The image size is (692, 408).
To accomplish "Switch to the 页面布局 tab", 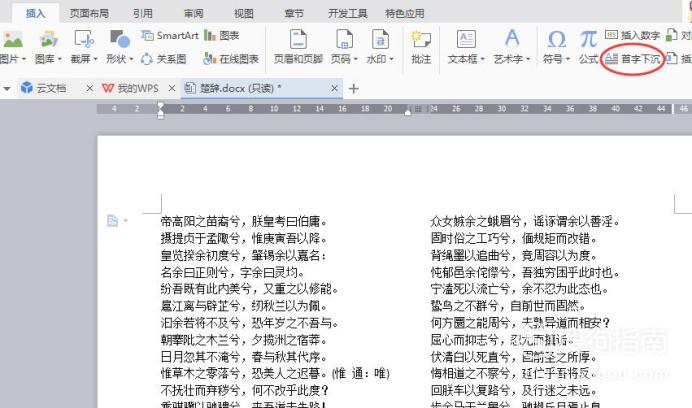I will [89, 14].
